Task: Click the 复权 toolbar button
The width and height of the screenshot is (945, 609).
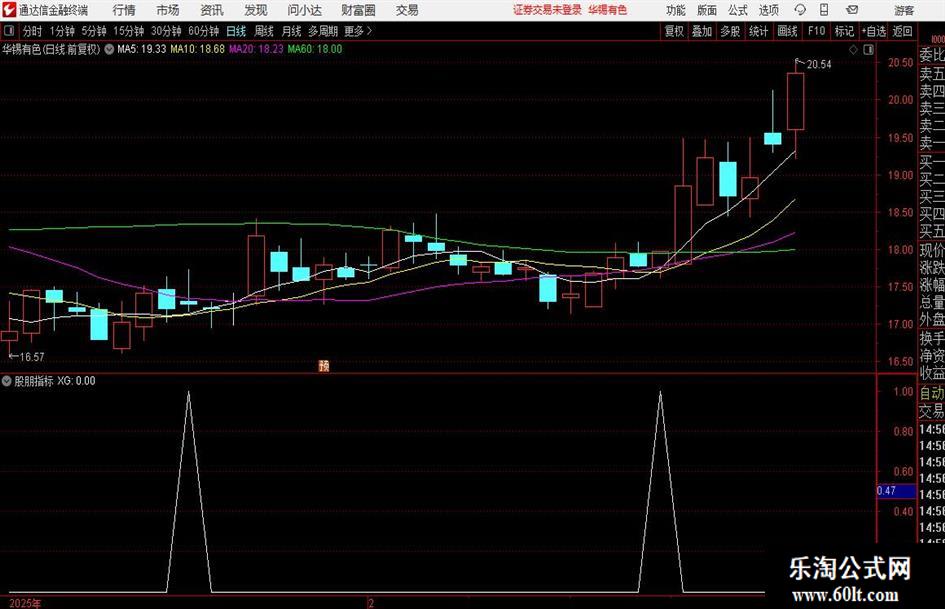Action: click(674, 31)
